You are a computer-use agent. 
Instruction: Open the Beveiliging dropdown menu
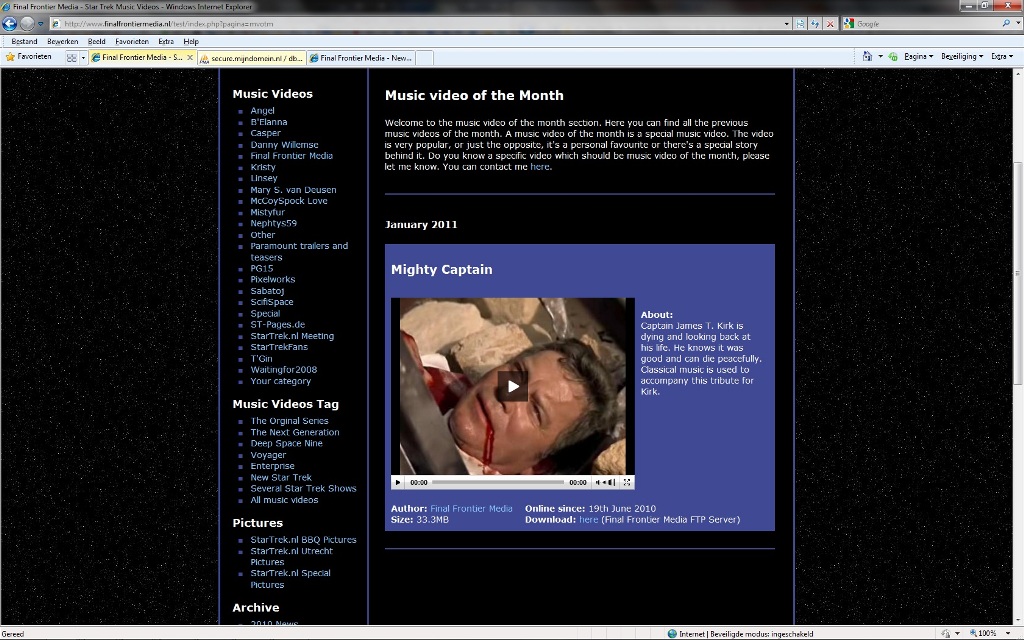pyautogui.click(x=962, y=57)
